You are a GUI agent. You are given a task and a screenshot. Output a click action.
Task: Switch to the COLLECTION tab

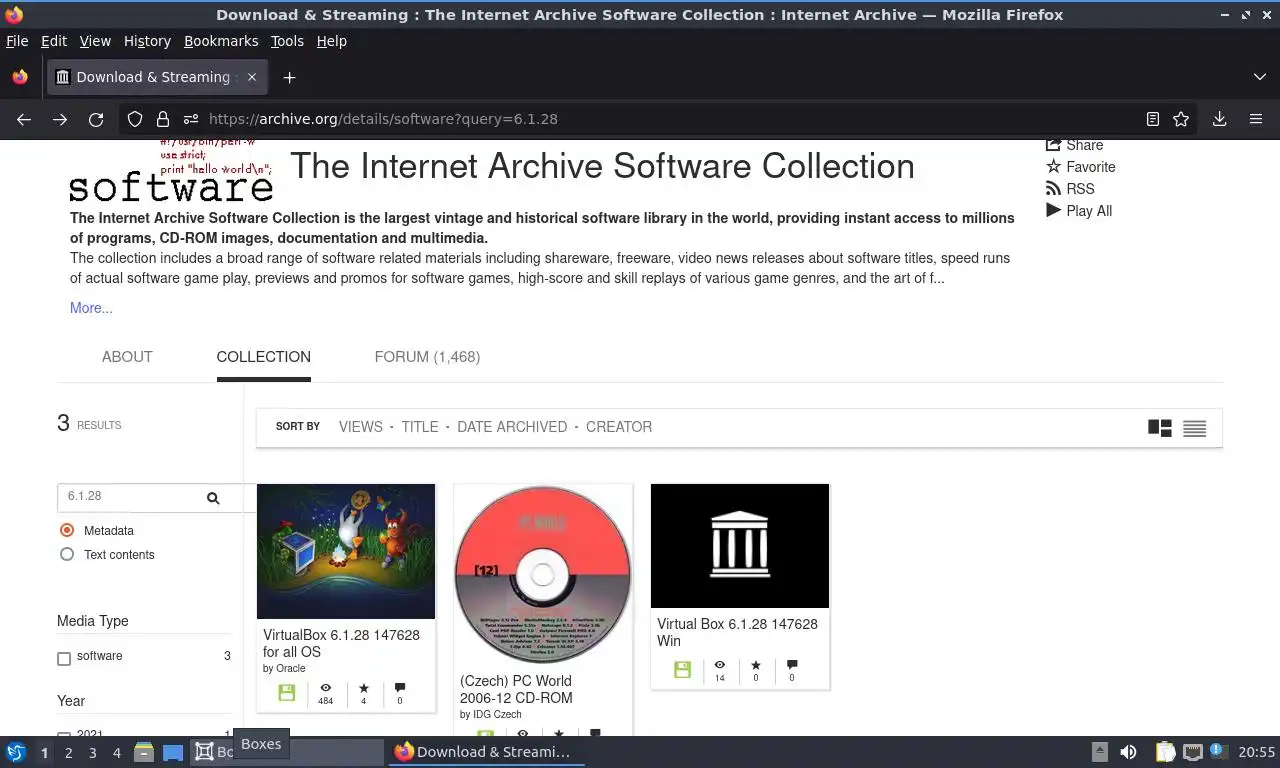(x=263, y=357)
